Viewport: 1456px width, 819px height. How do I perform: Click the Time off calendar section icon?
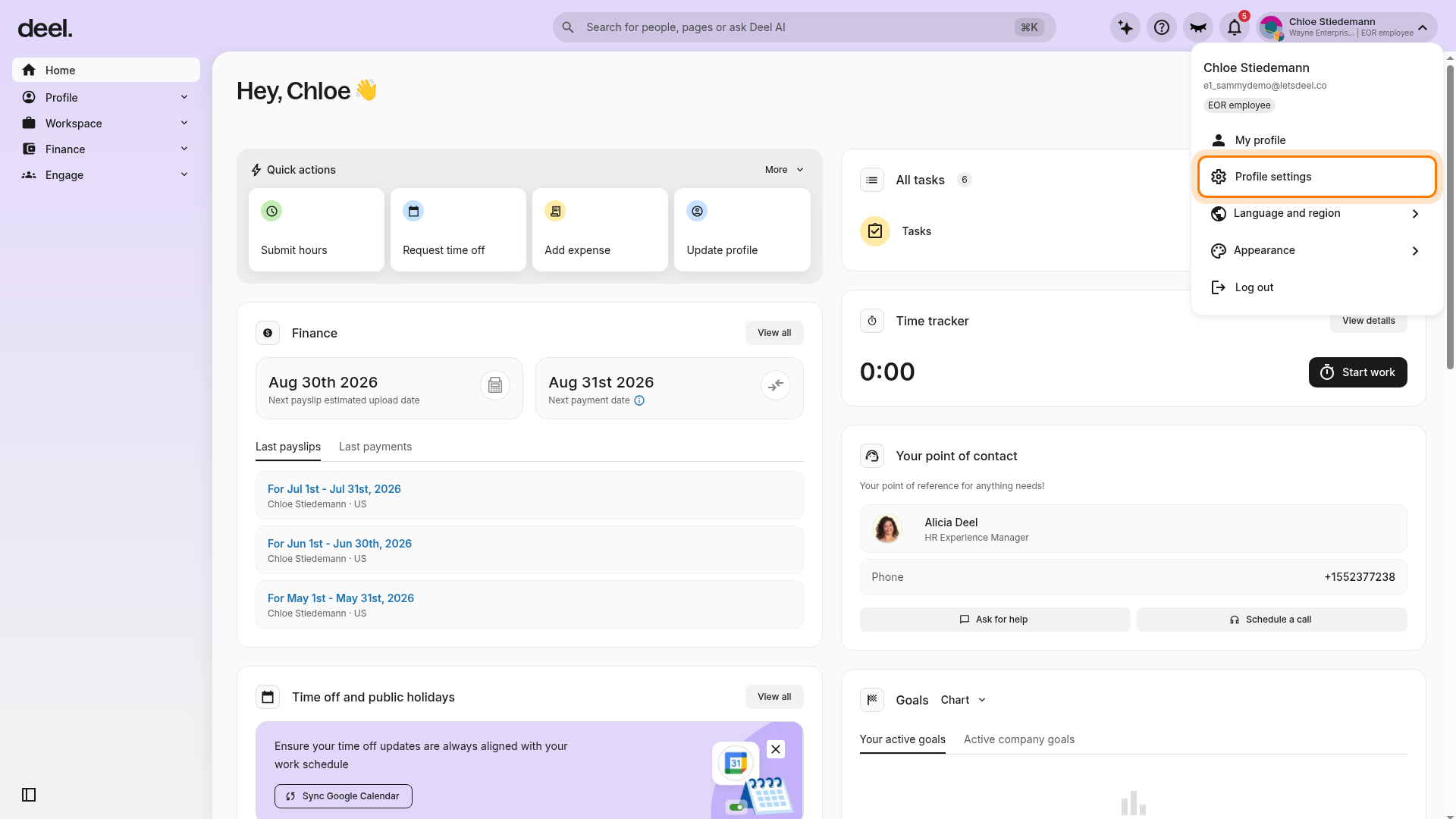(268, 697)
